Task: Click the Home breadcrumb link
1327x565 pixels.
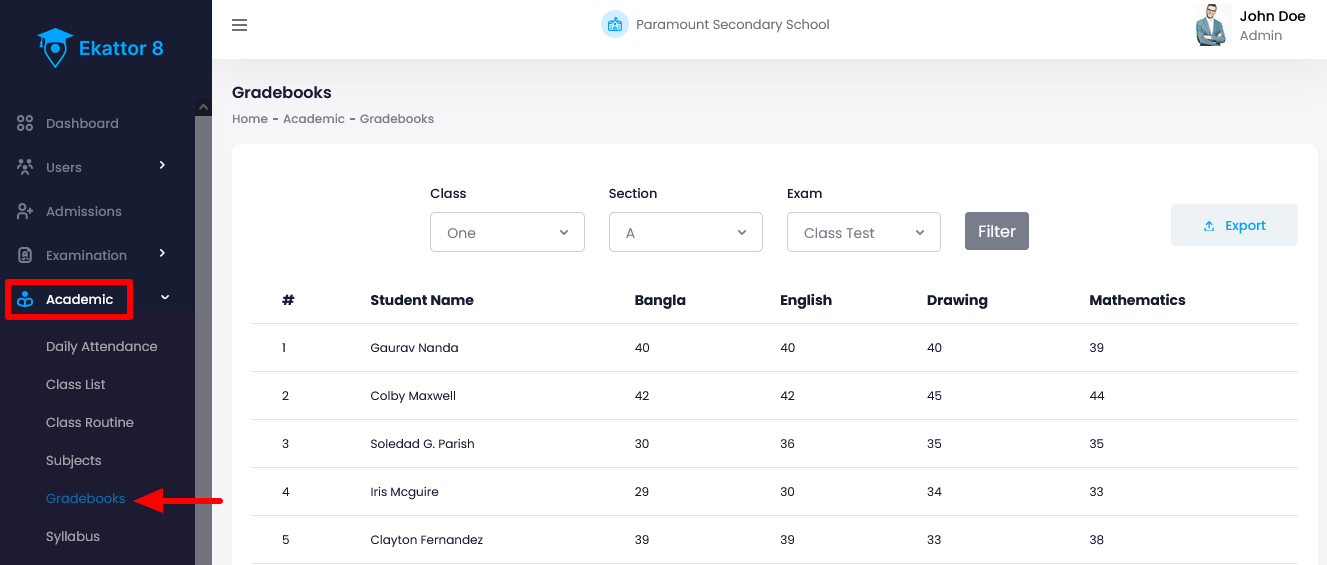Action: [250, 118]
